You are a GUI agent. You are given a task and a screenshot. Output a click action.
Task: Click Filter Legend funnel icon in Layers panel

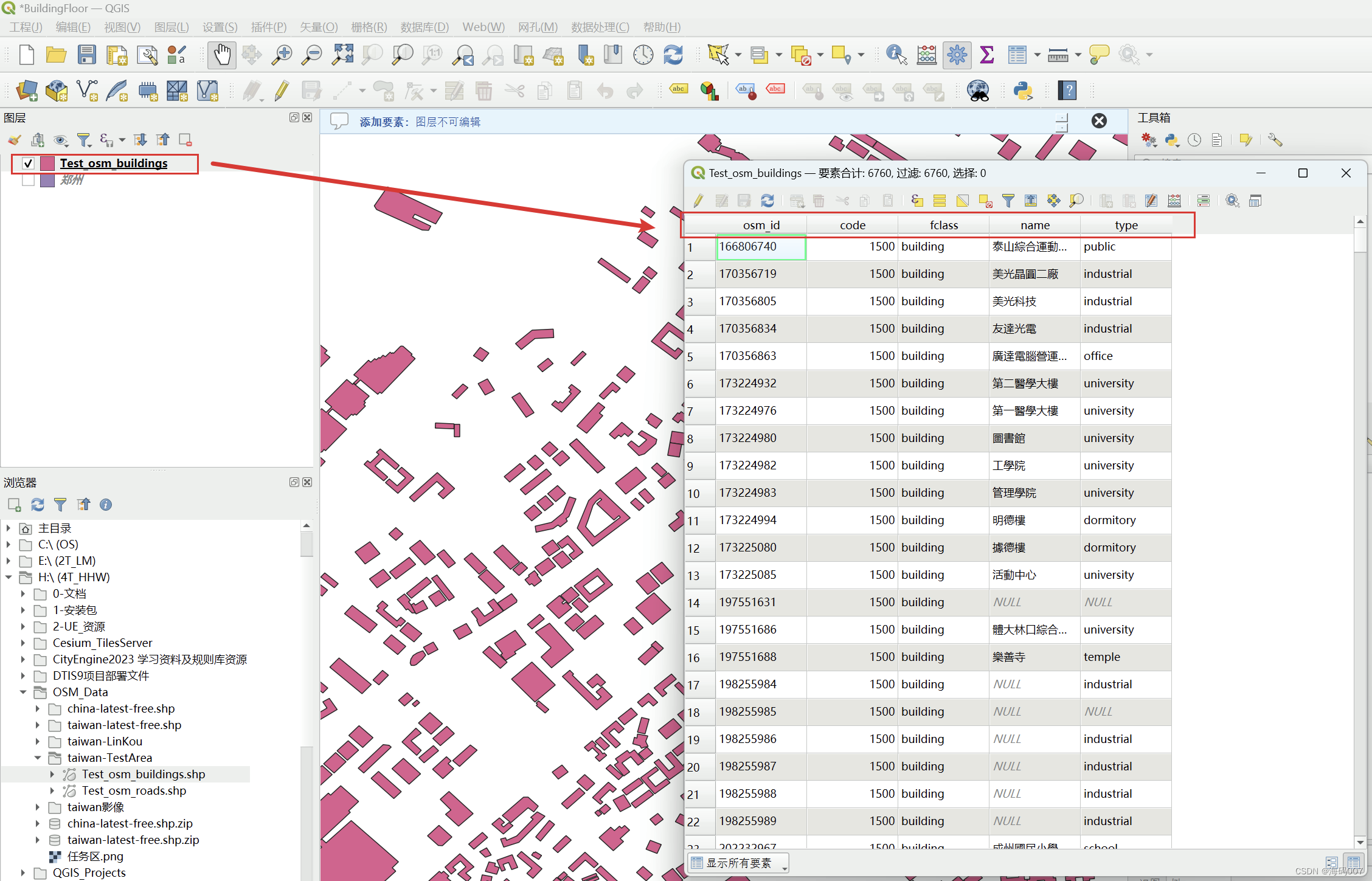[84, 140]
